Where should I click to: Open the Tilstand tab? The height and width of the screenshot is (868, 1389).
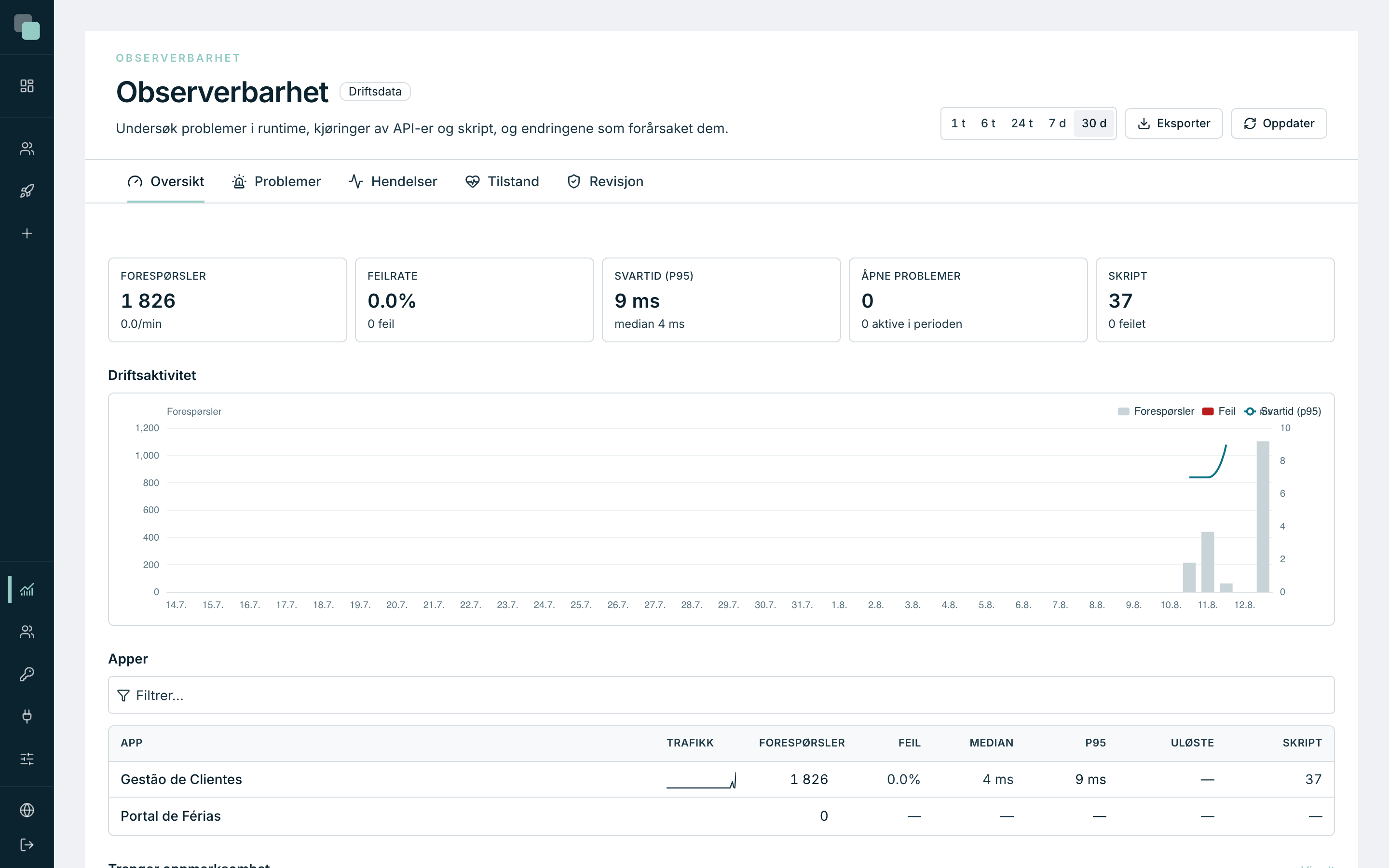click(502, 182)
